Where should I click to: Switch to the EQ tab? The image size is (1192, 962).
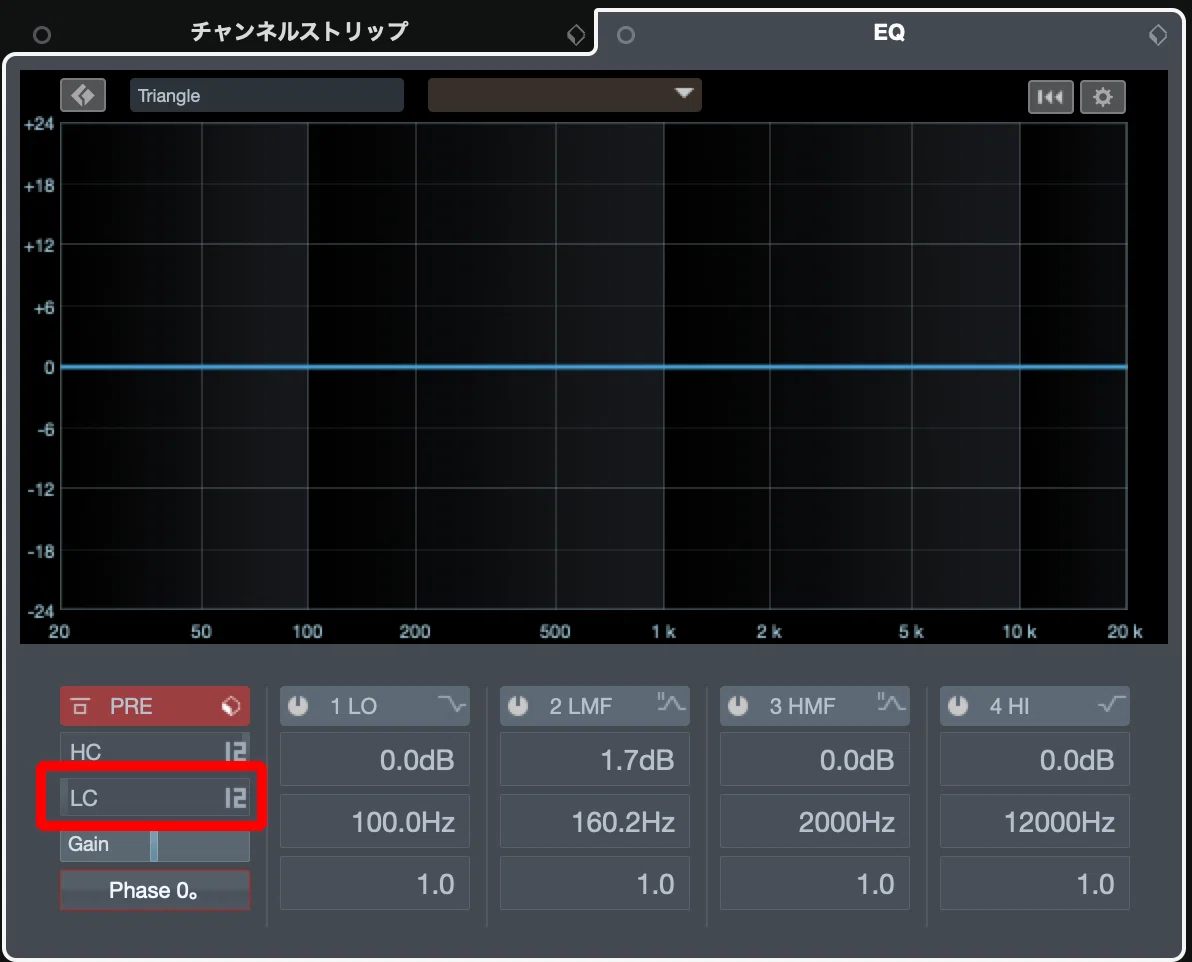tap(889, 32)
